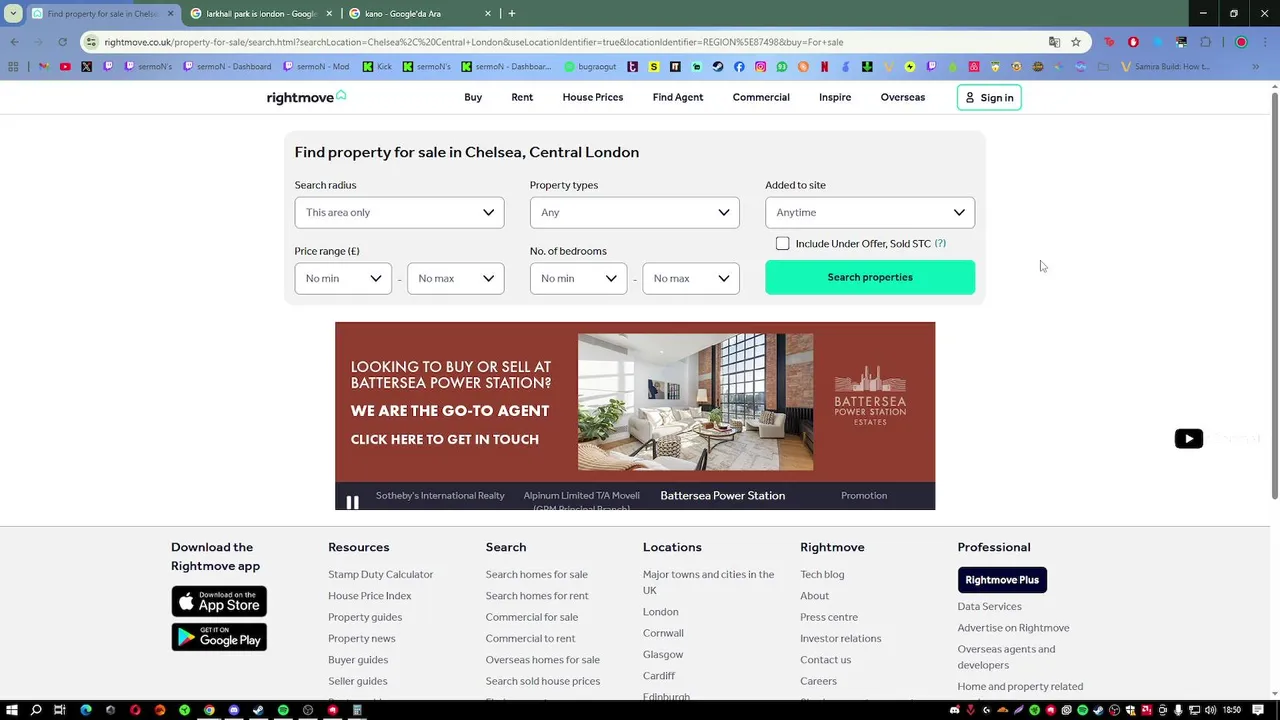Pause the ad carousel
Image resolution: width=1280 pixels, height=720 pixels.
(x=352, y=503)
